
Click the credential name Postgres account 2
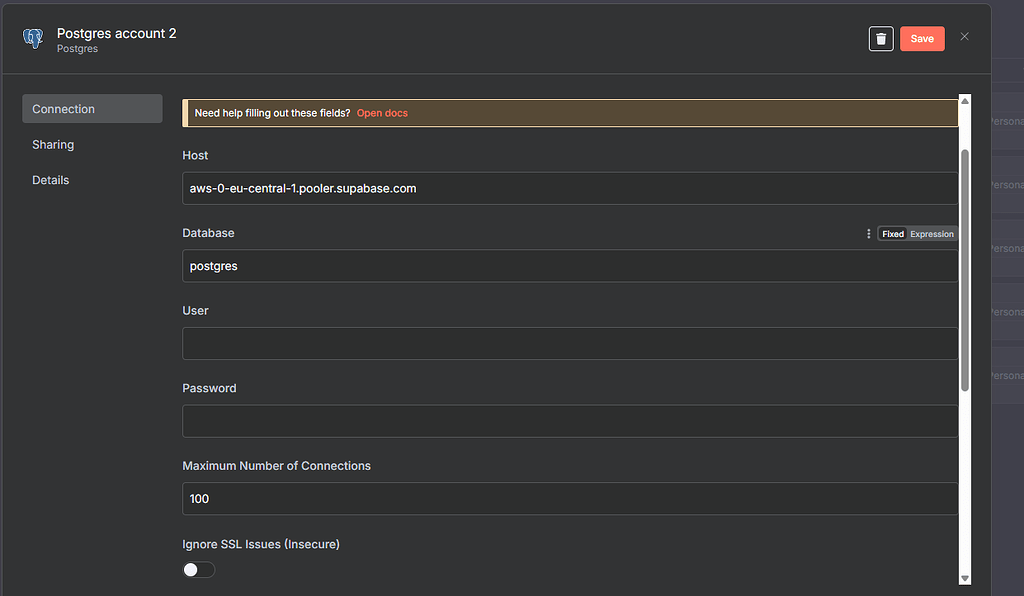pos(116,33)
